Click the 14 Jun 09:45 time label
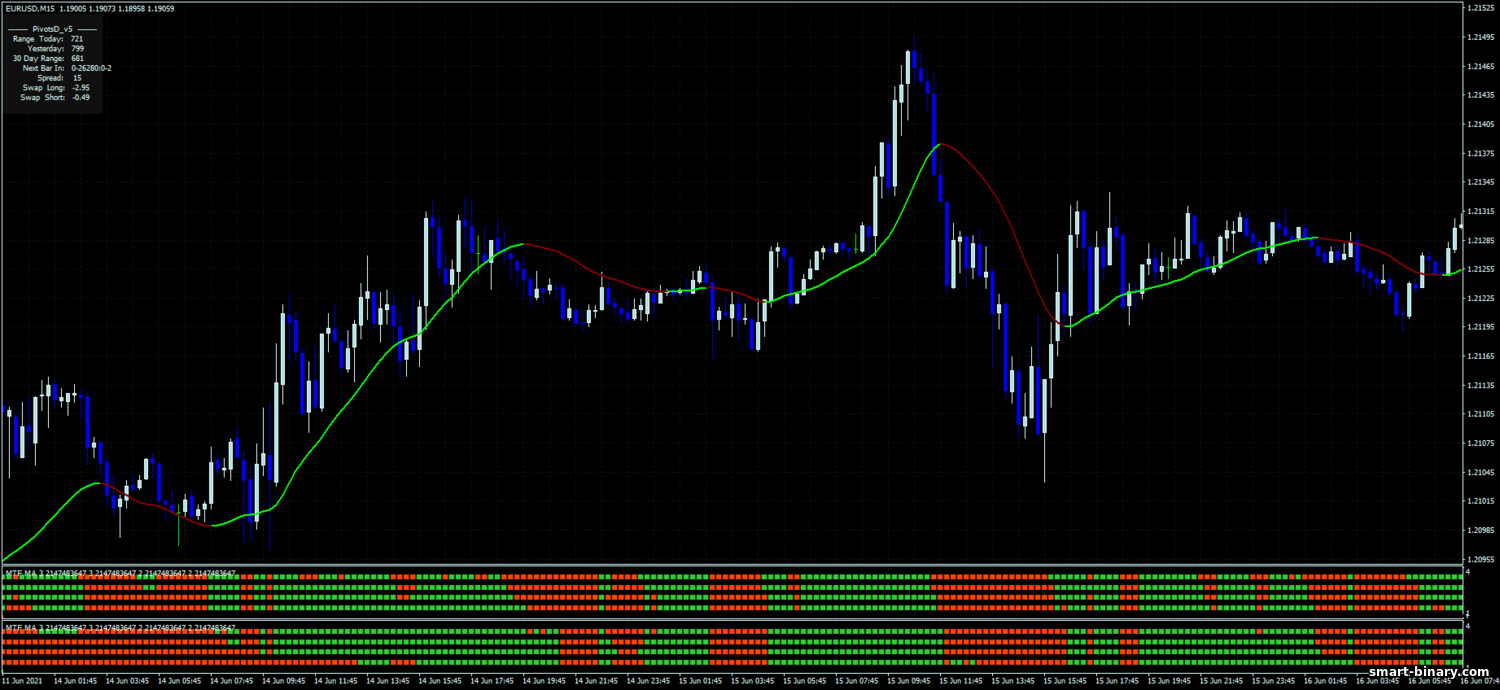Image resolution: width=1500 pixels, height=690 pixels. coord(283,681)
